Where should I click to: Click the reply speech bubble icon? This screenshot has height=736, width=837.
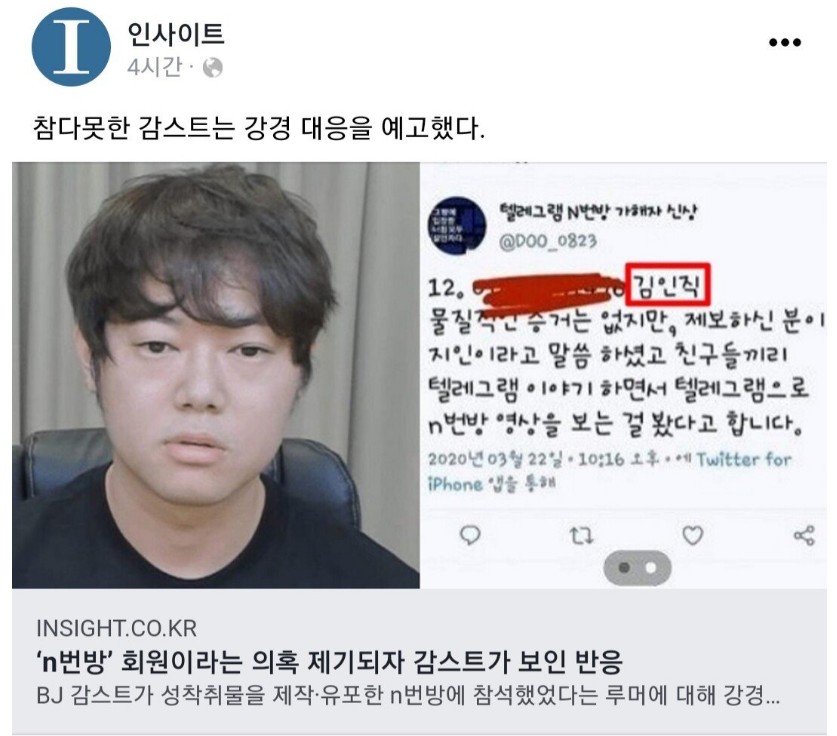coord(470,535)
